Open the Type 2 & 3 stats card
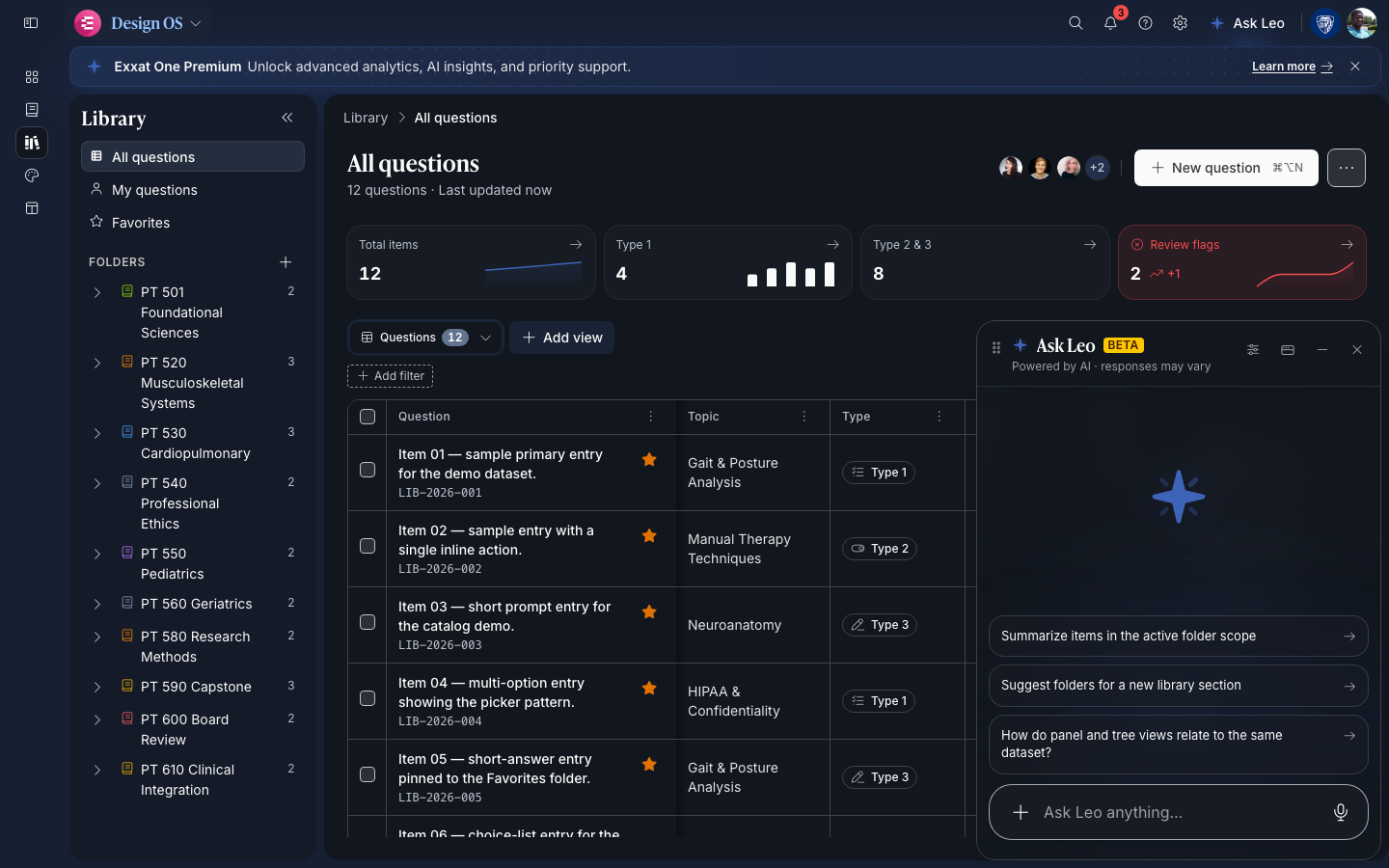Screen dimensions: 1389x868 pyautogui.click(x=985, y=262)
